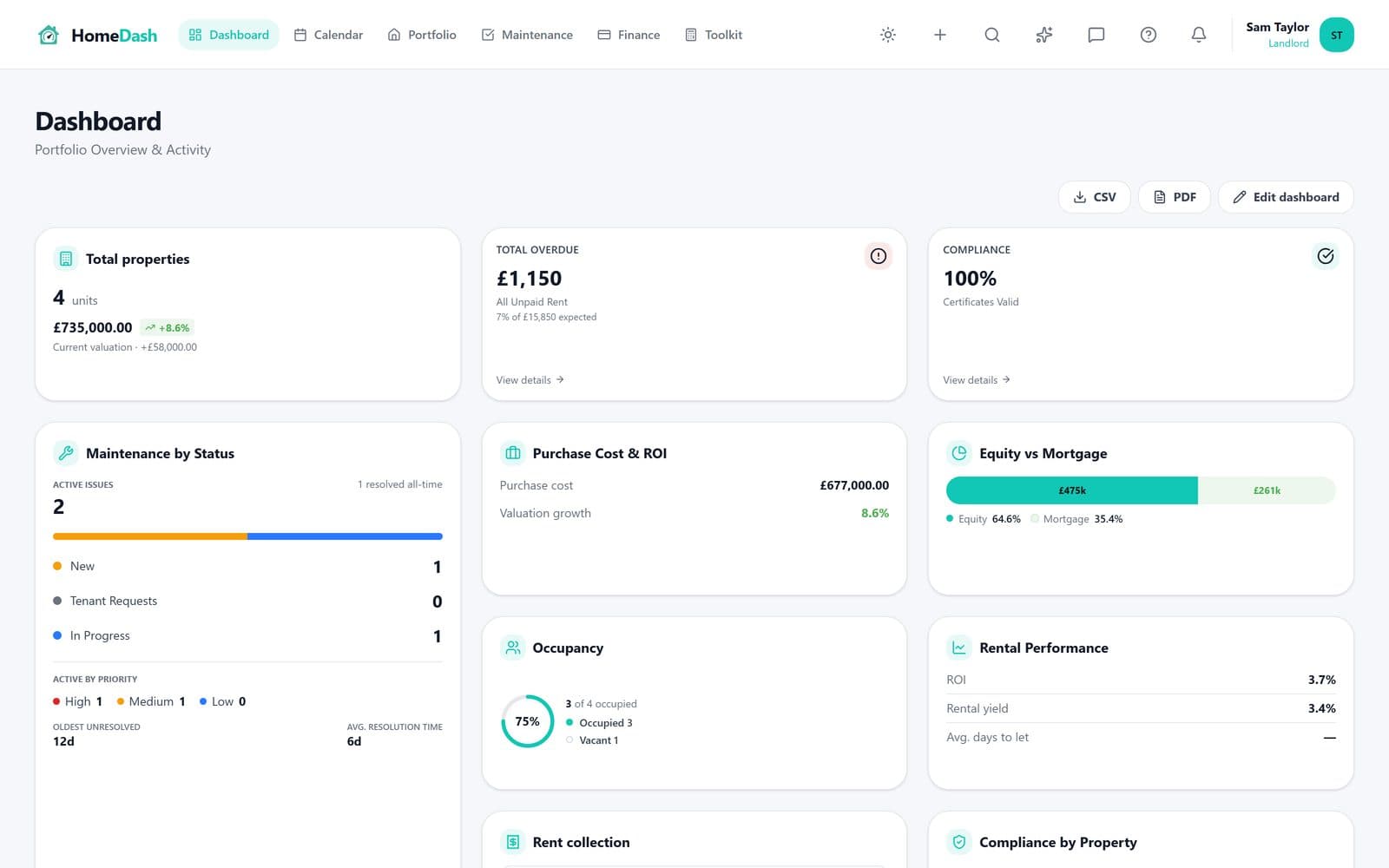Export dashboard as PDF

1174,197
